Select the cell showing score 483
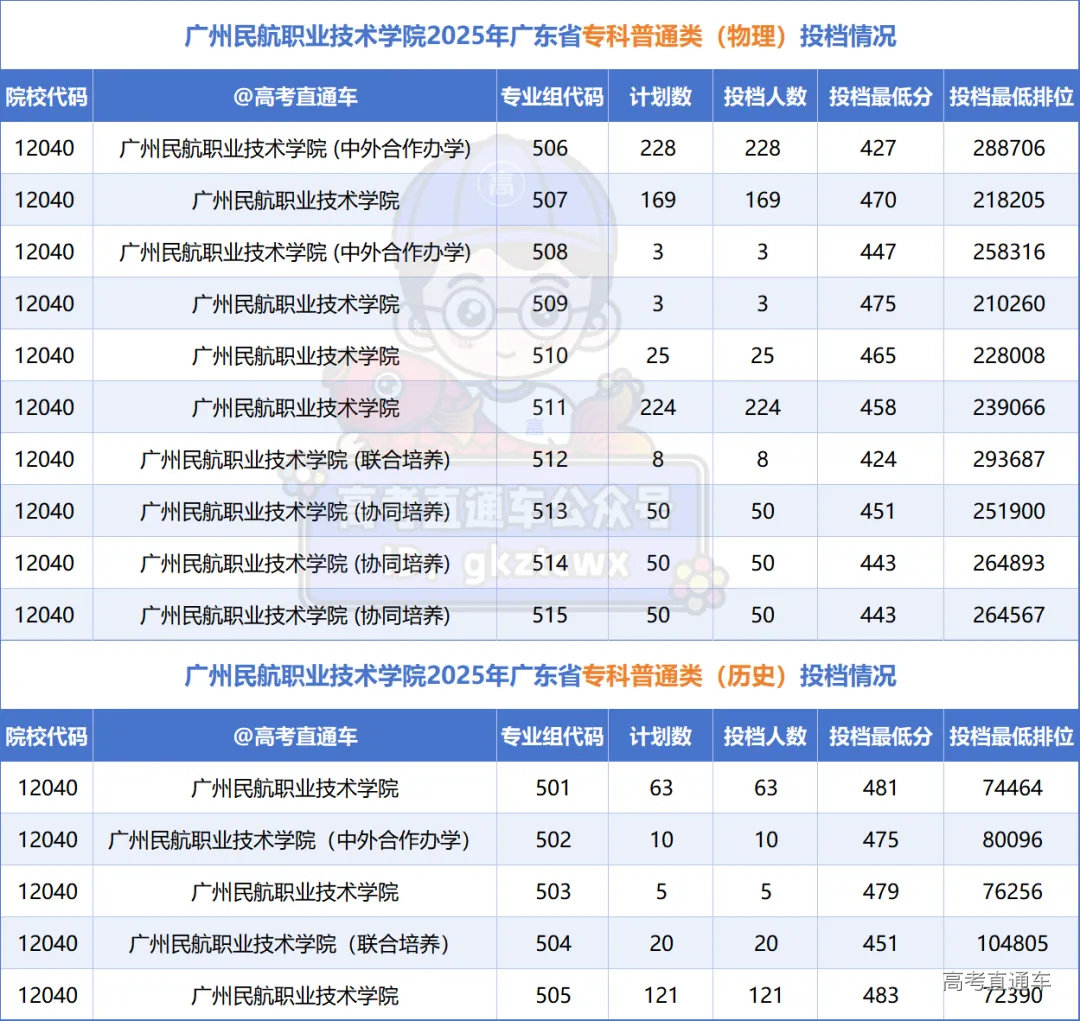This screenshot has height=1021, width=1080. tap(879, 995)
